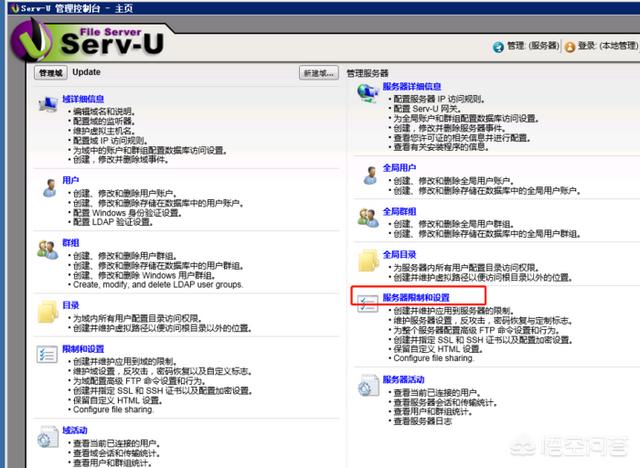Click the 服务器限制和设置 checklist icon

[368, 304]
